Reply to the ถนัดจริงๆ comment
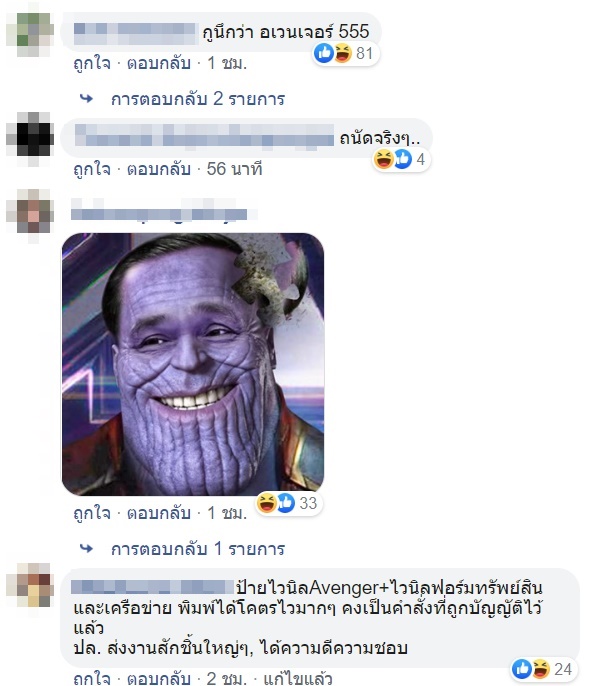 click(x=159, y=169)
